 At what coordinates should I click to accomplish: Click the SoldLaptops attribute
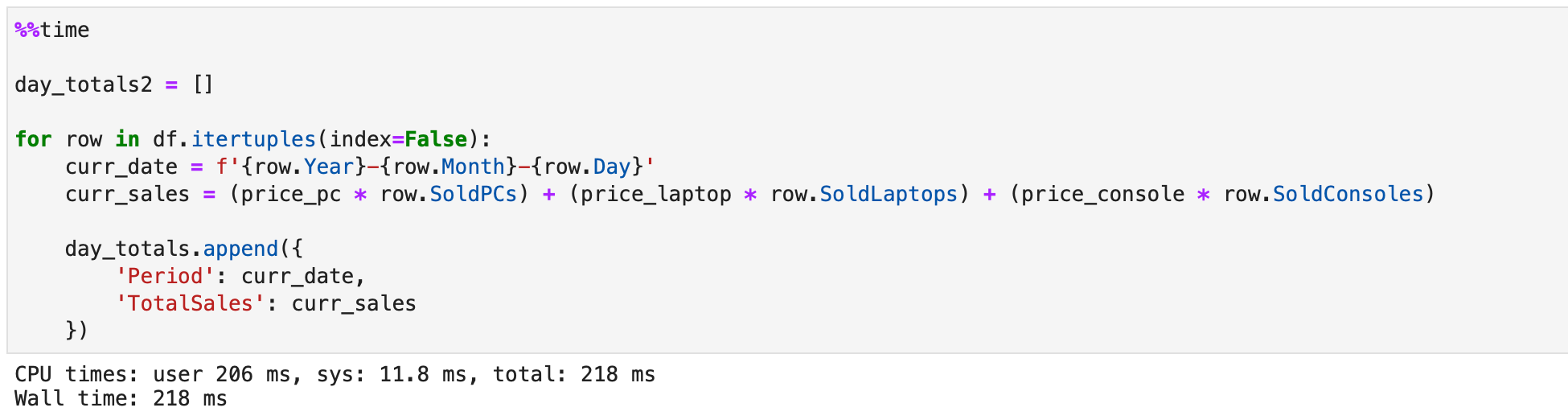coord(889,195)
